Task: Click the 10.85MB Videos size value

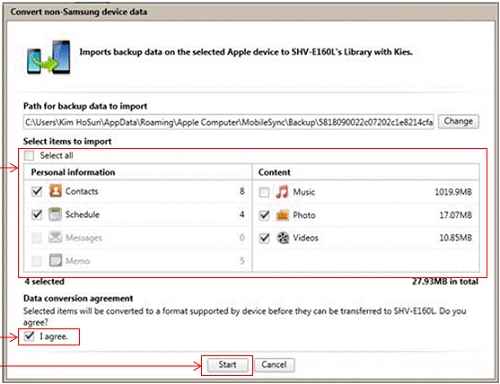Action: tap(456, 238)
